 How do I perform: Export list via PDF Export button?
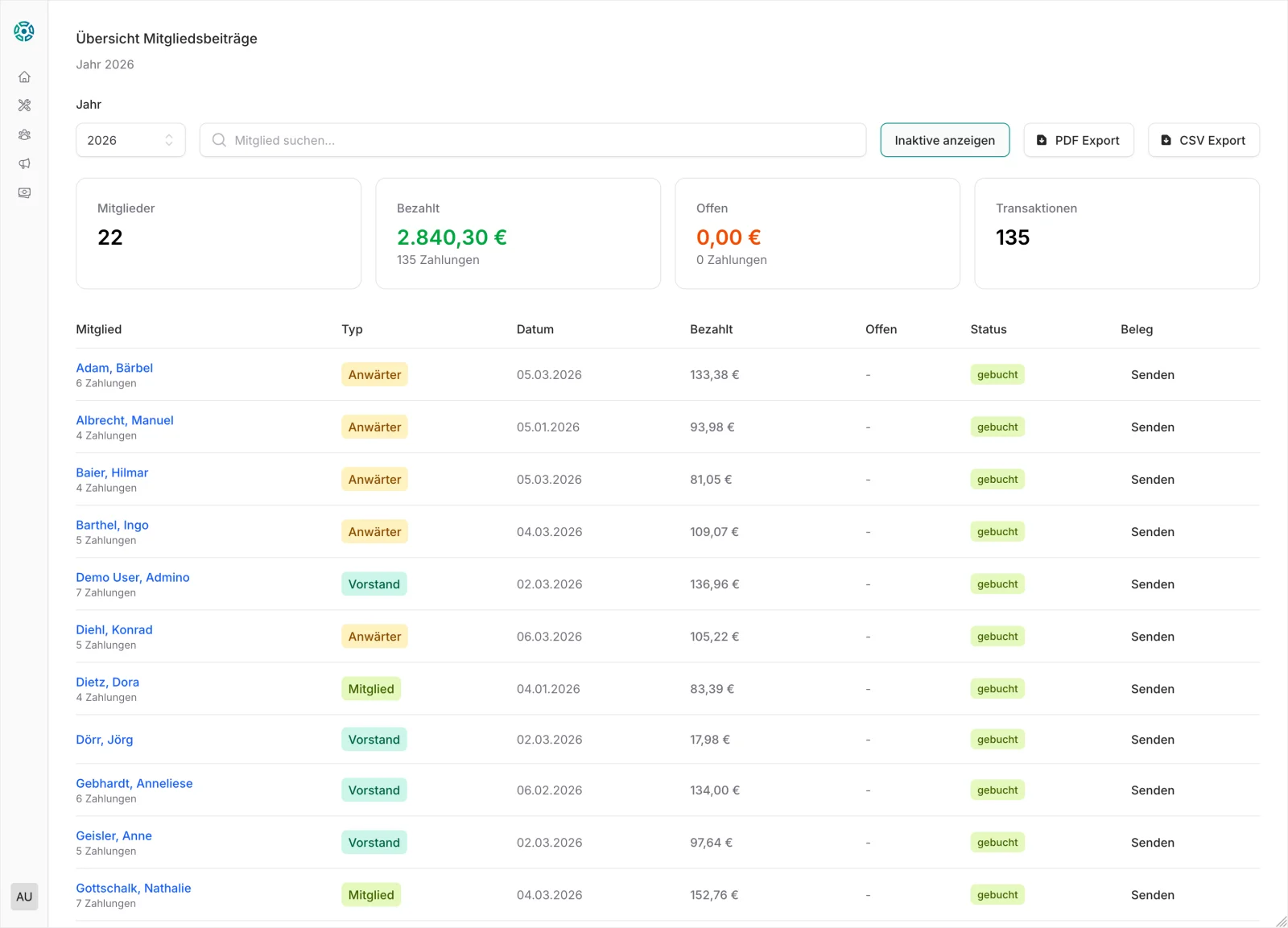click(x=1078, y=140)
